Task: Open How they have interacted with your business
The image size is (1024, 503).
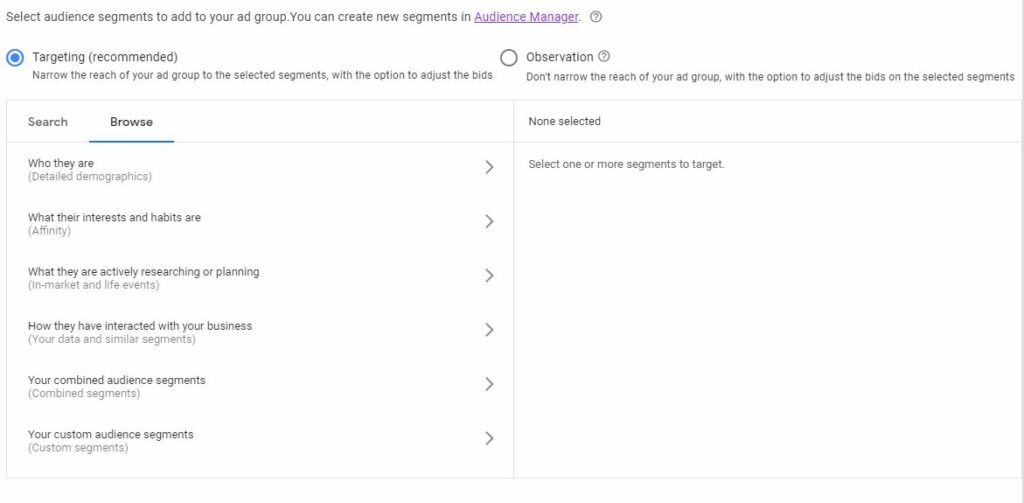Action: pos(140,331)
